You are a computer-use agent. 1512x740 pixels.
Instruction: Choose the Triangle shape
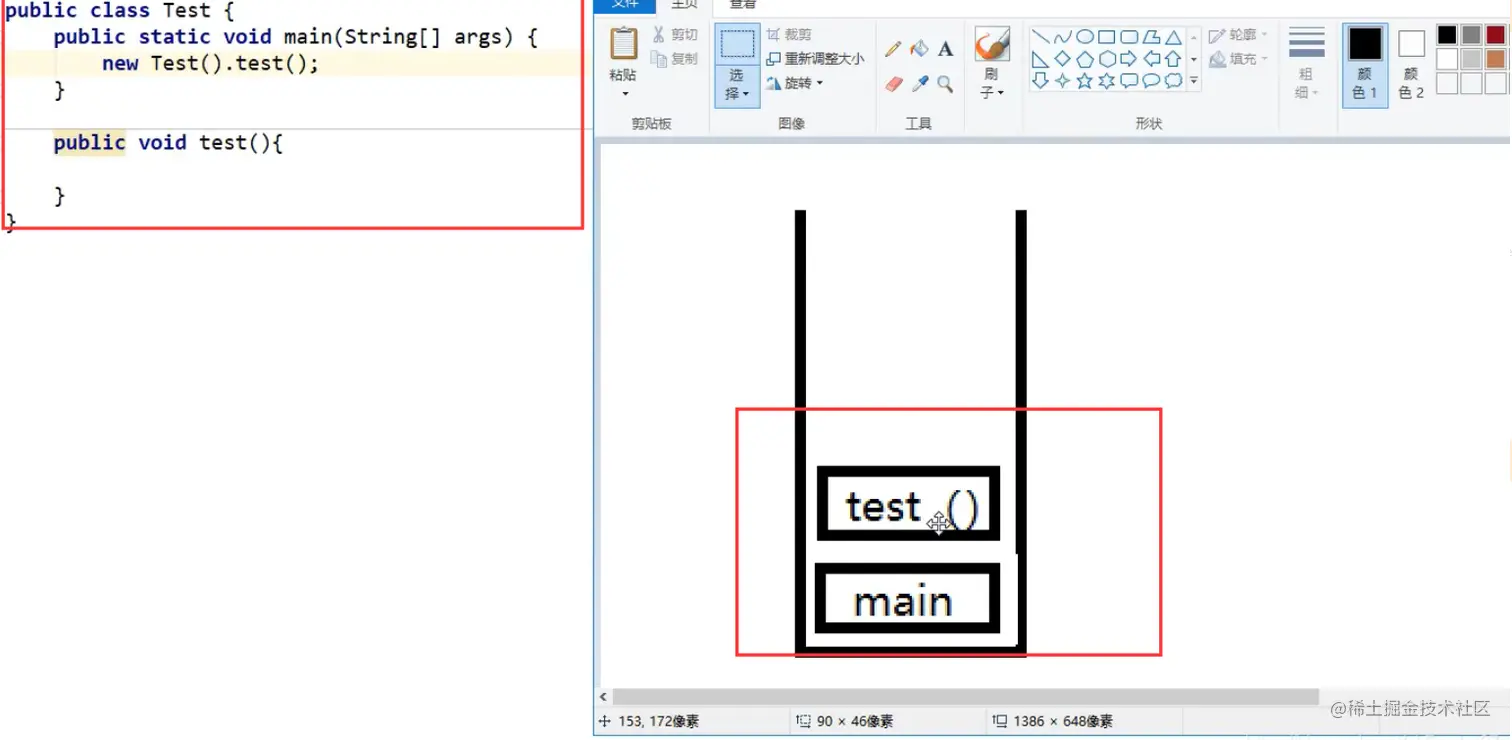tap(1174, 37)
